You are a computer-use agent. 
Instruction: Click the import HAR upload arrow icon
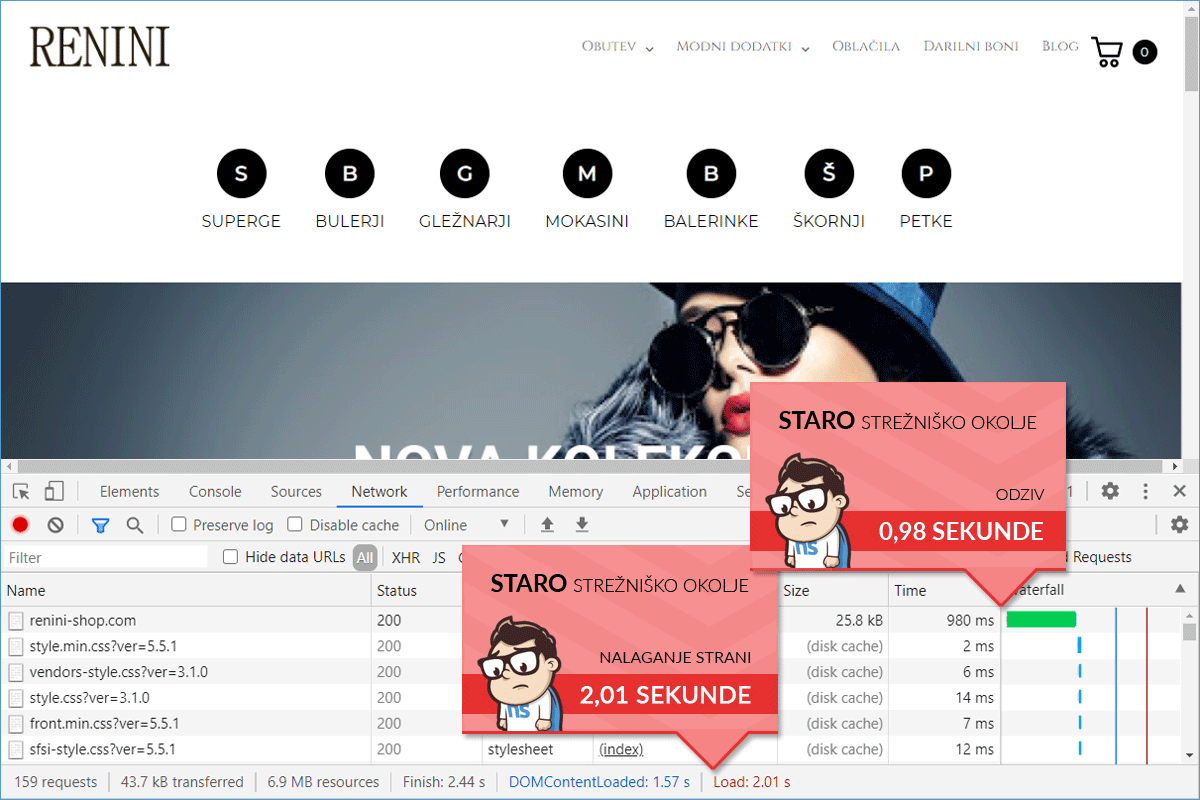click(x=547, y=525)
